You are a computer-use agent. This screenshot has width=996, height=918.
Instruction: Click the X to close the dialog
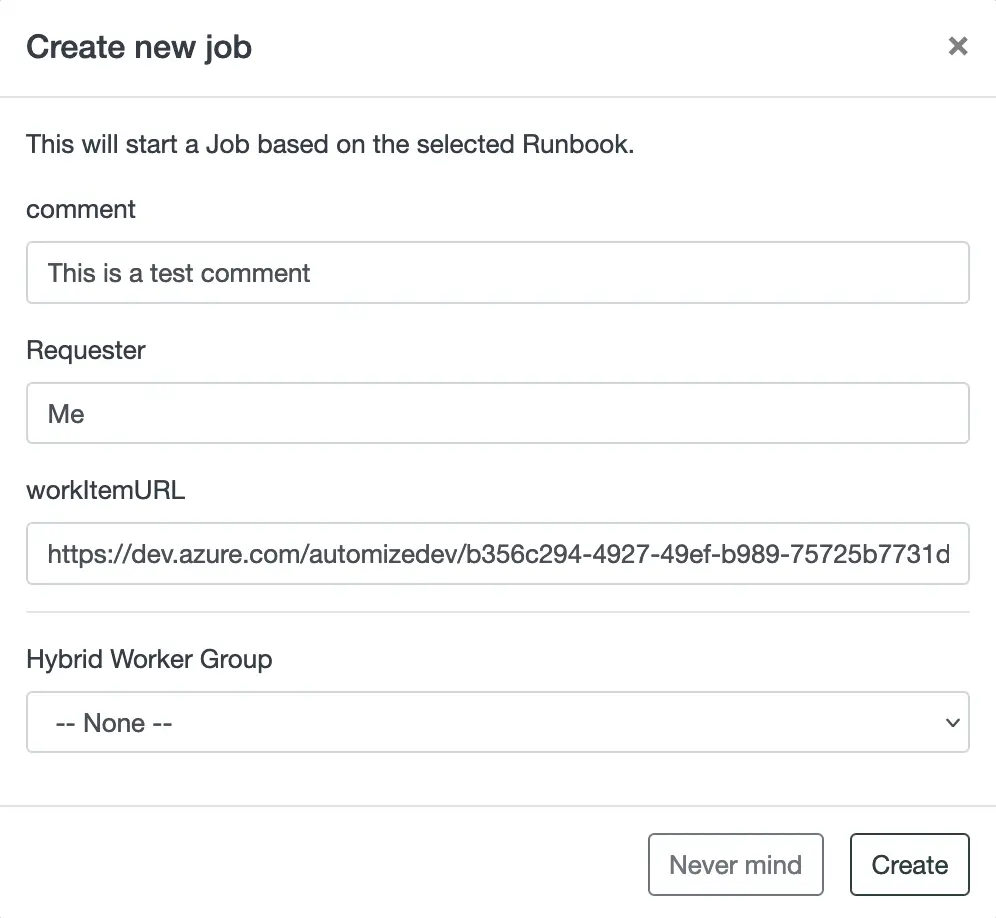pos(957,46)
